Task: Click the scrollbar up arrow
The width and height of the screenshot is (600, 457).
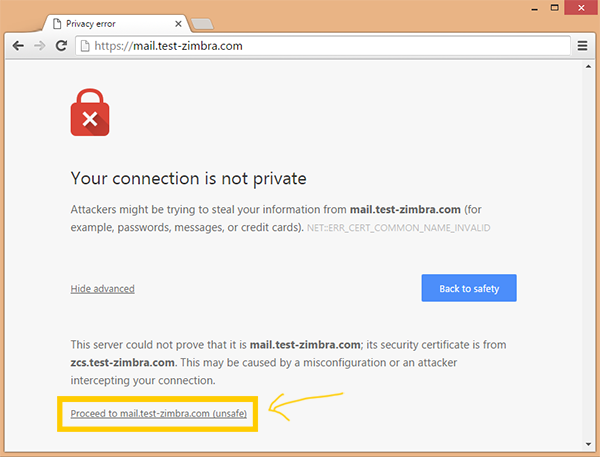Action: coord(588,67)
